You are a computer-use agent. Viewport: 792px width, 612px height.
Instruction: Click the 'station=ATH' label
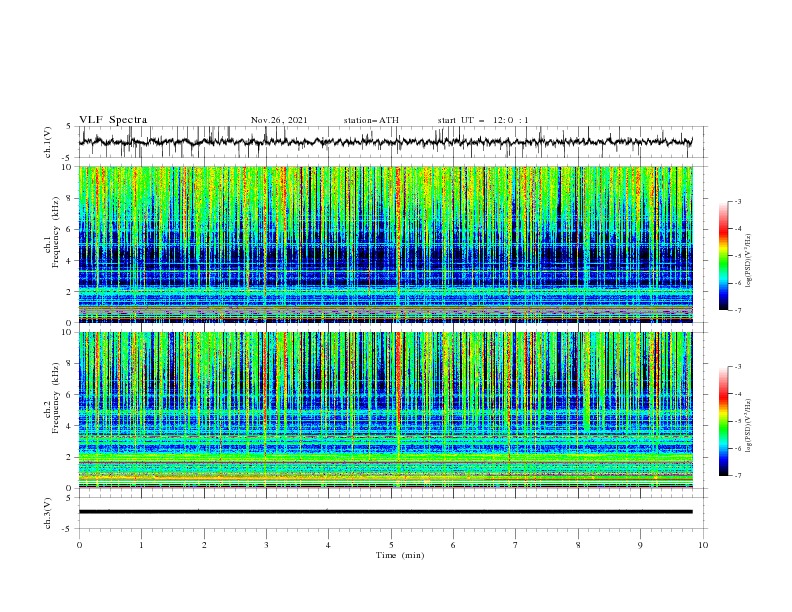point(371,120)
